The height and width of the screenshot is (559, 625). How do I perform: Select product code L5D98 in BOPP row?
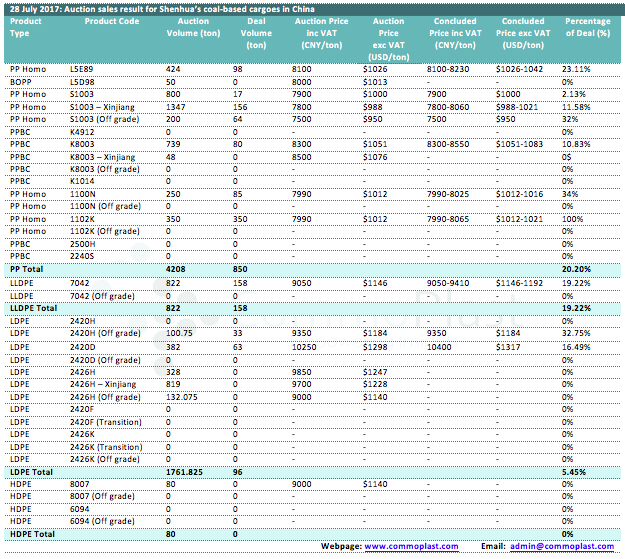point(83,80)
